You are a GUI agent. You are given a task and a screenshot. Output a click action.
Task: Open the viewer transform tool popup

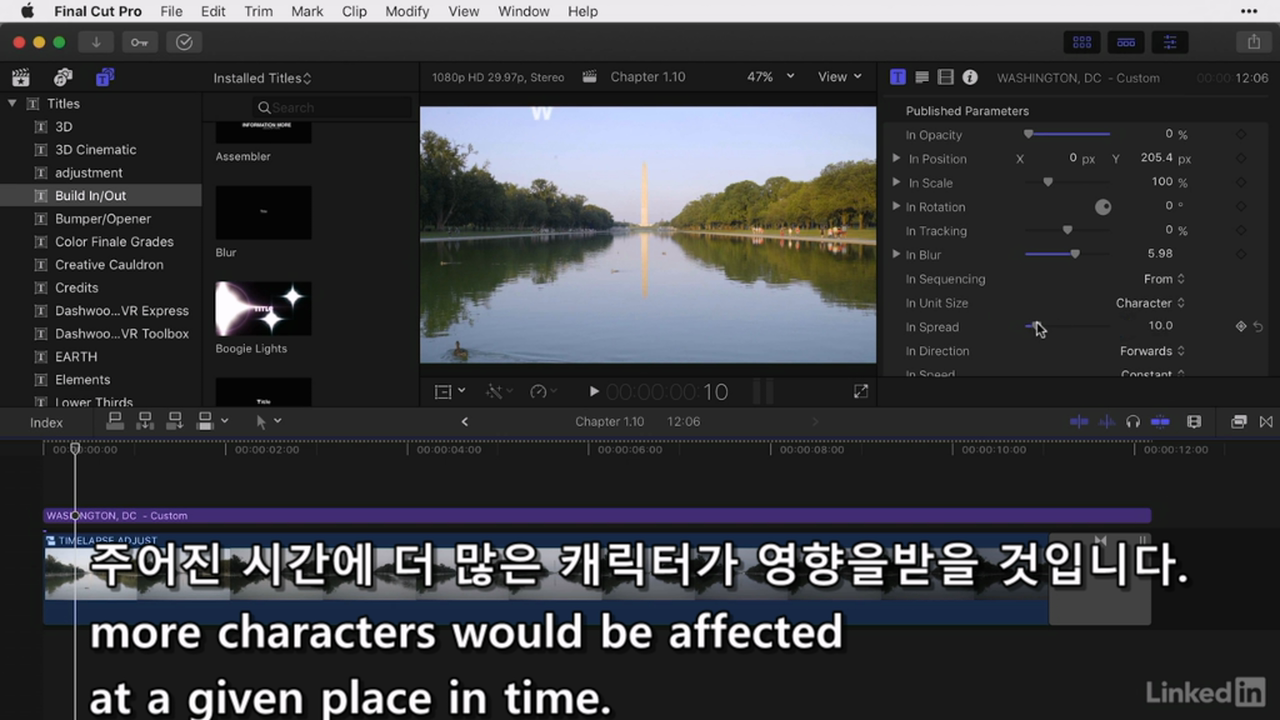450,392
